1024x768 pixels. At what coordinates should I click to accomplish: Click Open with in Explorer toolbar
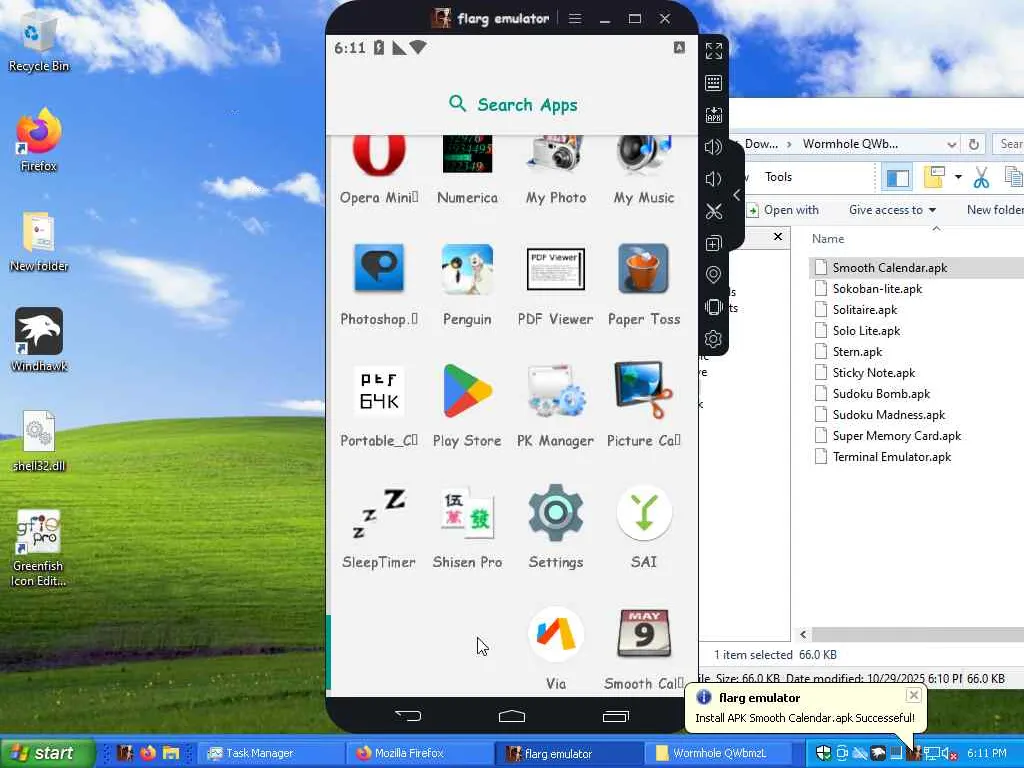point(782,210)
